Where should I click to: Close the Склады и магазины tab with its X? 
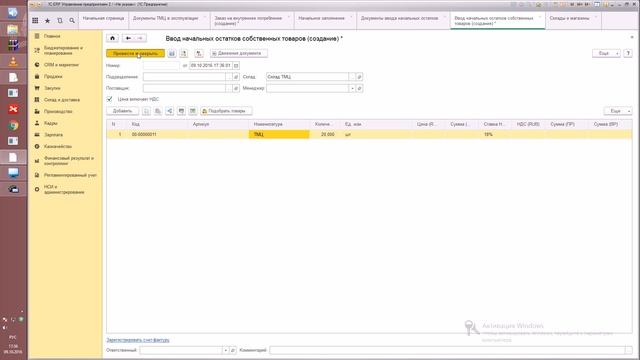[596, 17]
